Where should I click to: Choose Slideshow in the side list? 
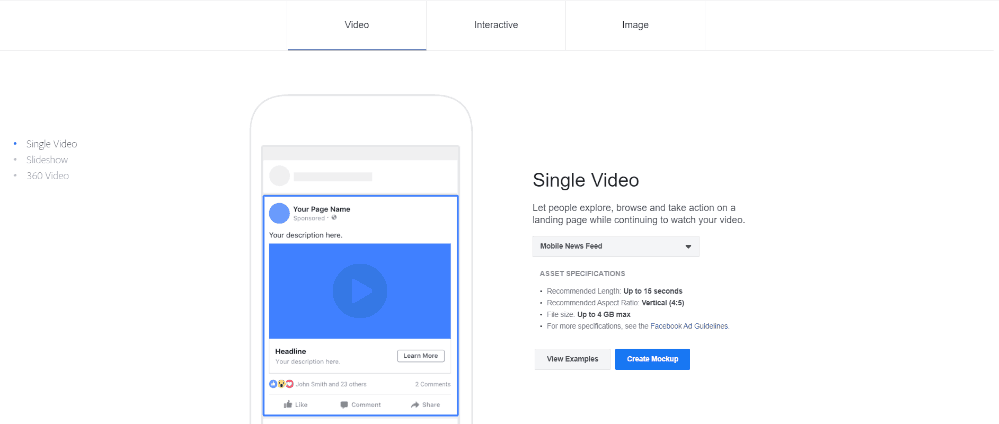47,160
